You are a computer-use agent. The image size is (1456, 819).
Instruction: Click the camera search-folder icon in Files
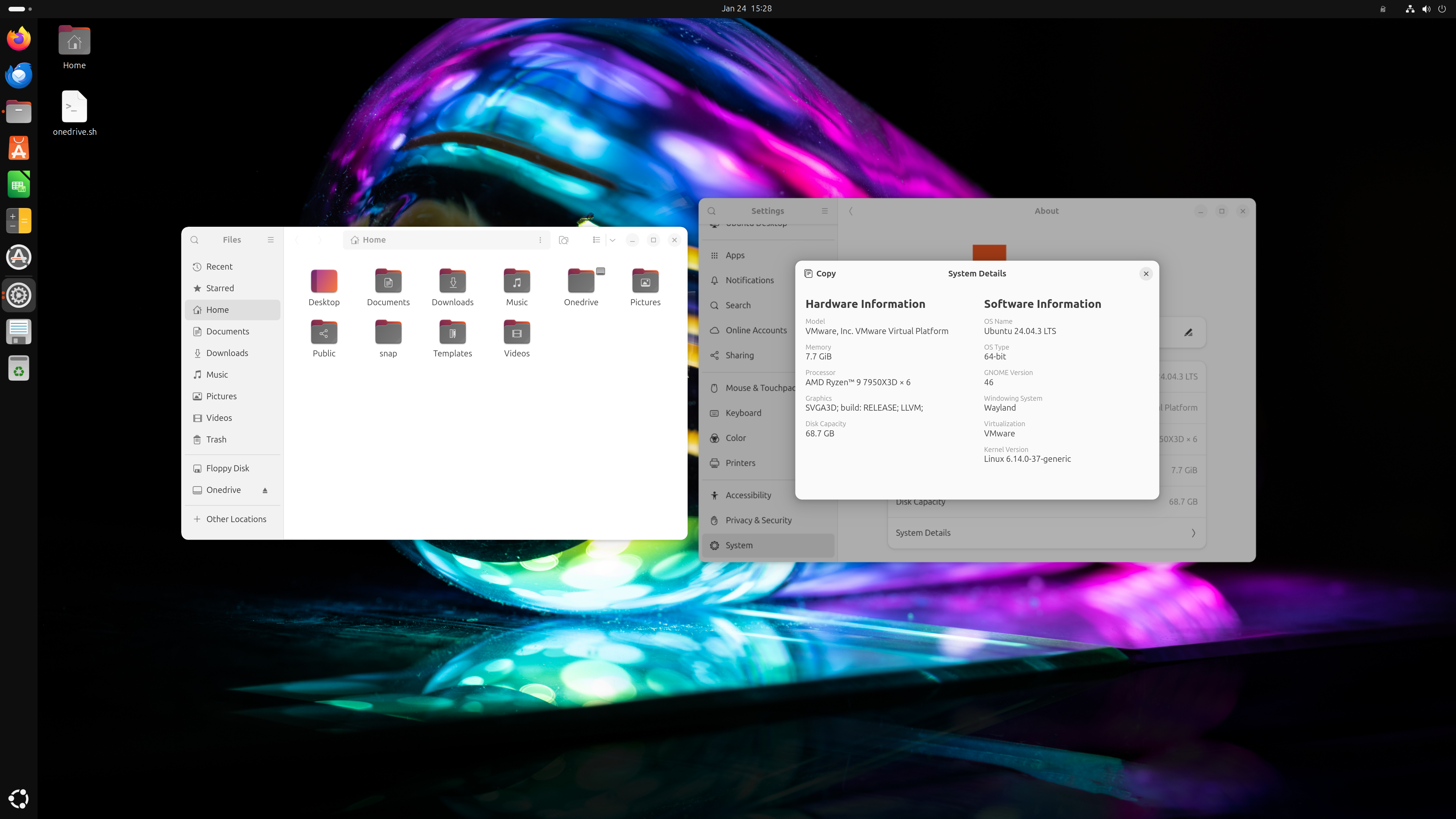563,240
